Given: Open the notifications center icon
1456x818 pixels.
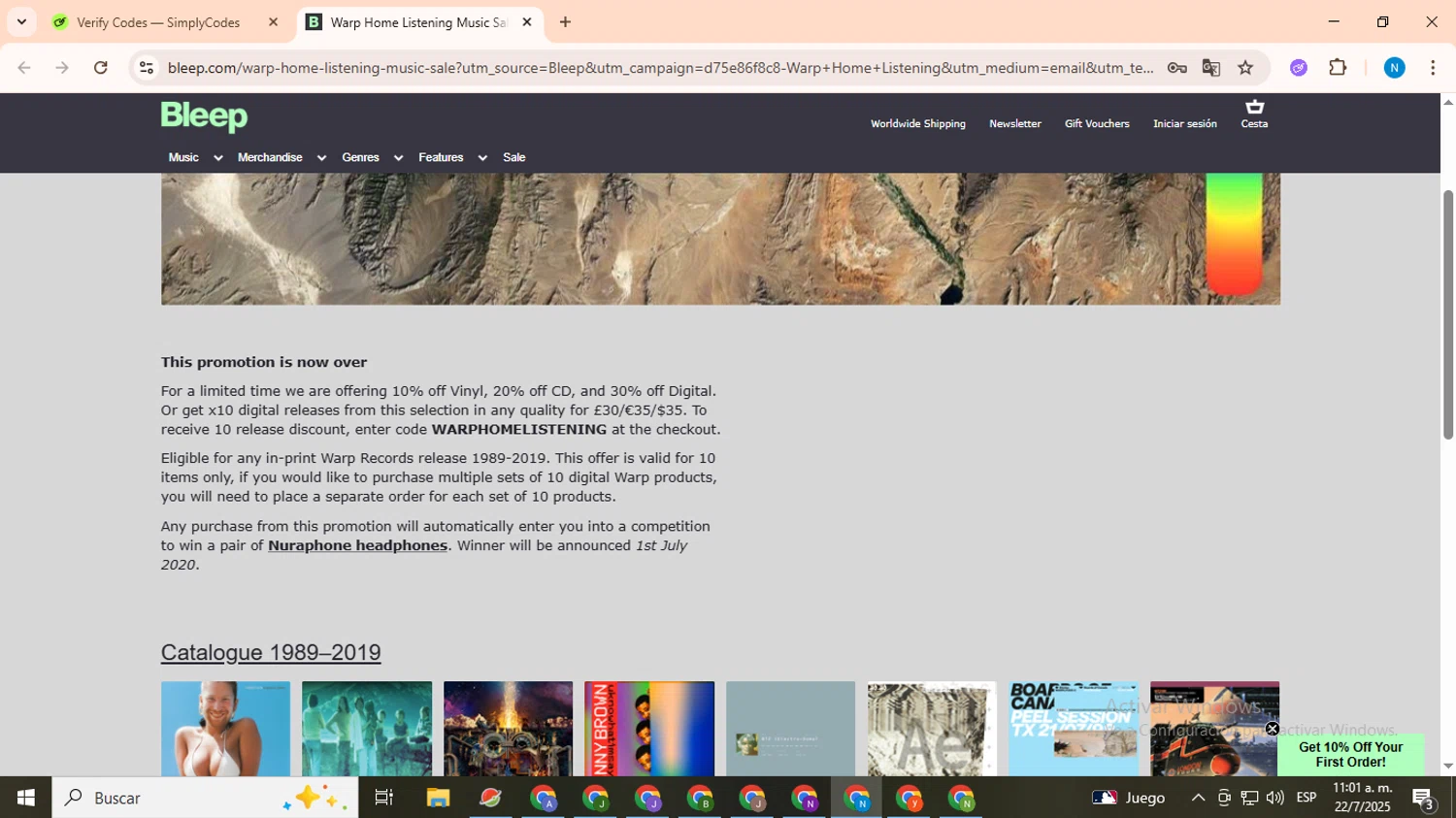Looking at the screenshot, I should pos(1423,799).
